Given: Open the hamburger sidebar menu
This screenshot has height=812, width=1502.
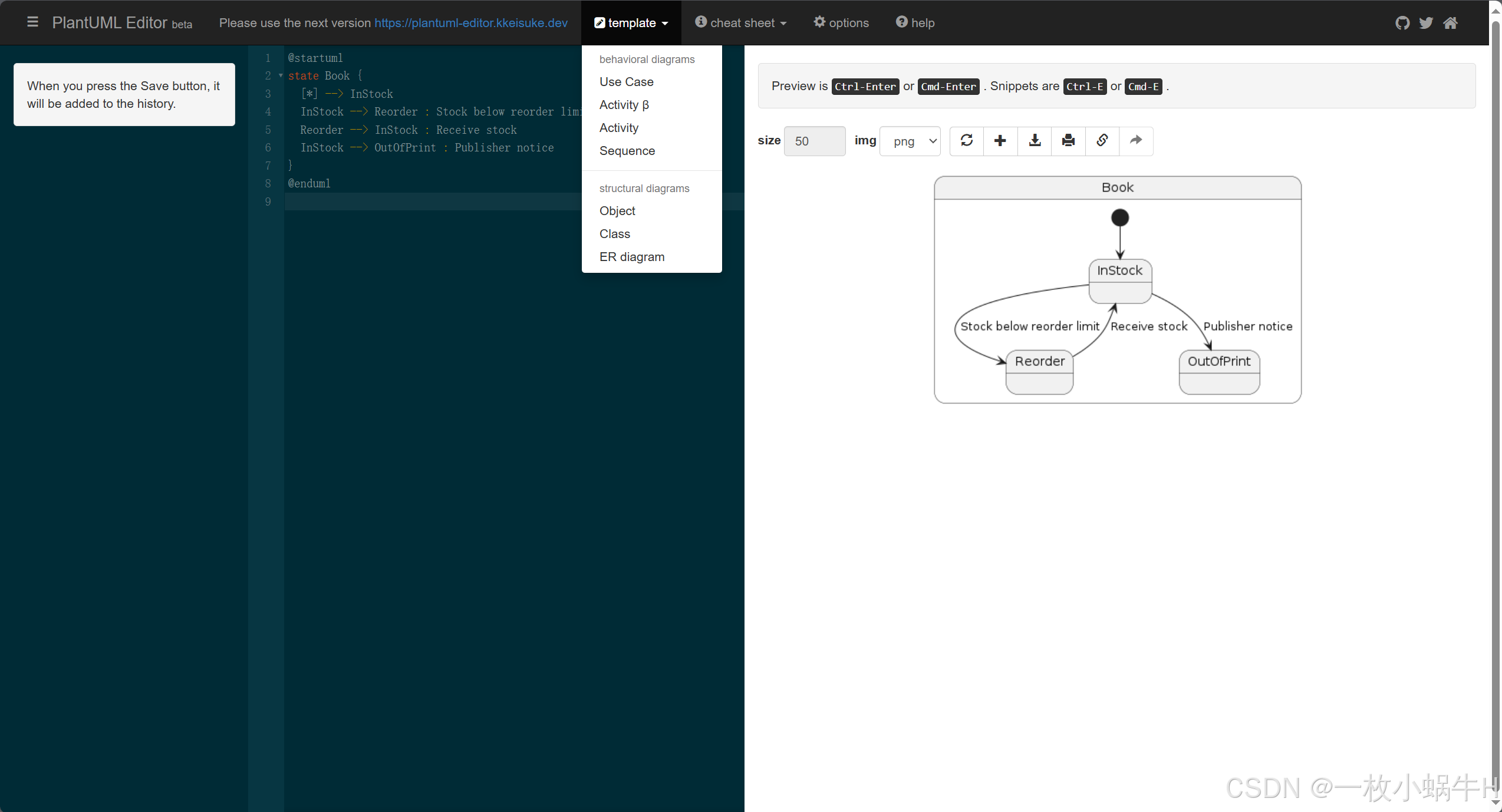Looking at the screenshot, I should point(32,22).
